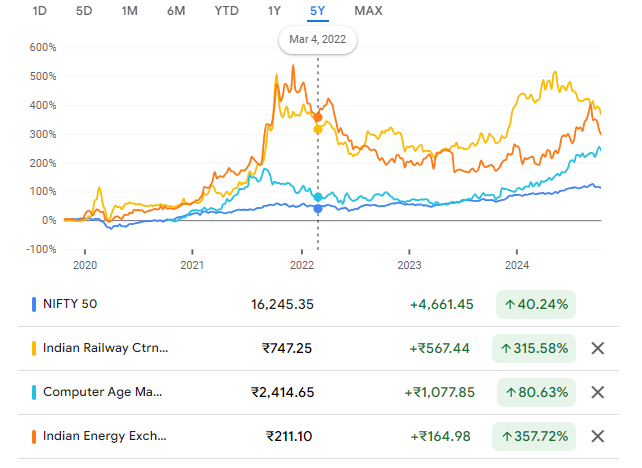The height and width of the screenshot is (468, 642).
Task: Click the teal Computer Age color marker
Action: coord(34,392)
